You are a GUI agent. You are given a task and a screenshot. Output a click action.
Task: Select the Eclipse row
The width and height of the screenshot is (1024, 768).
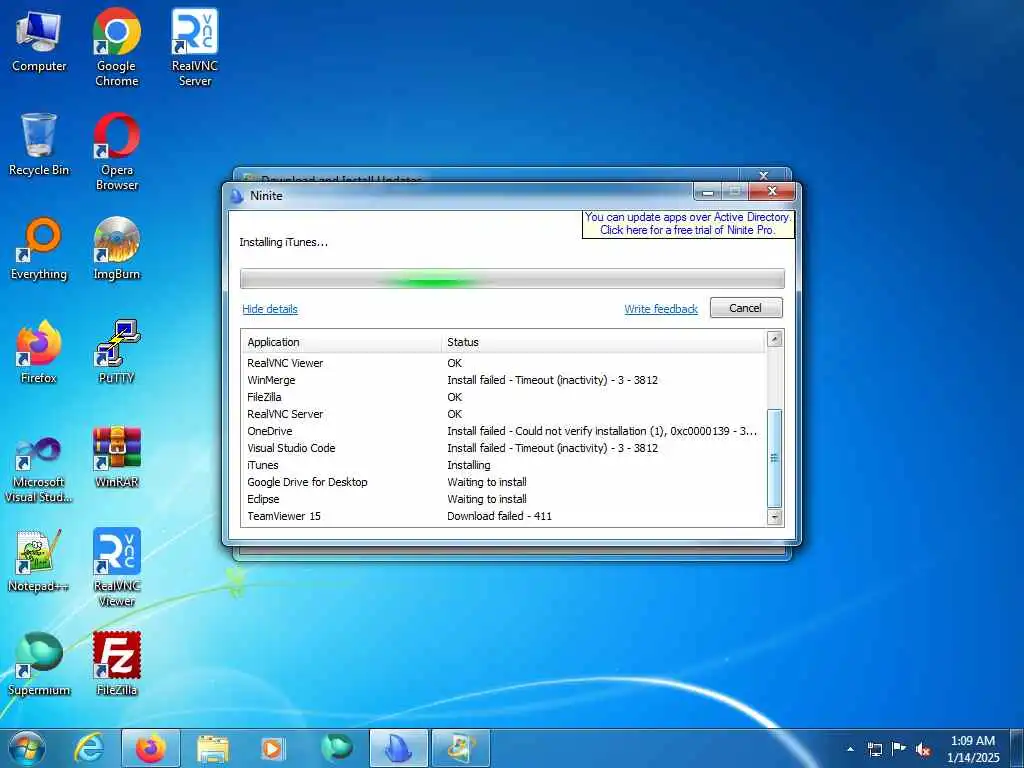point(504,499)
